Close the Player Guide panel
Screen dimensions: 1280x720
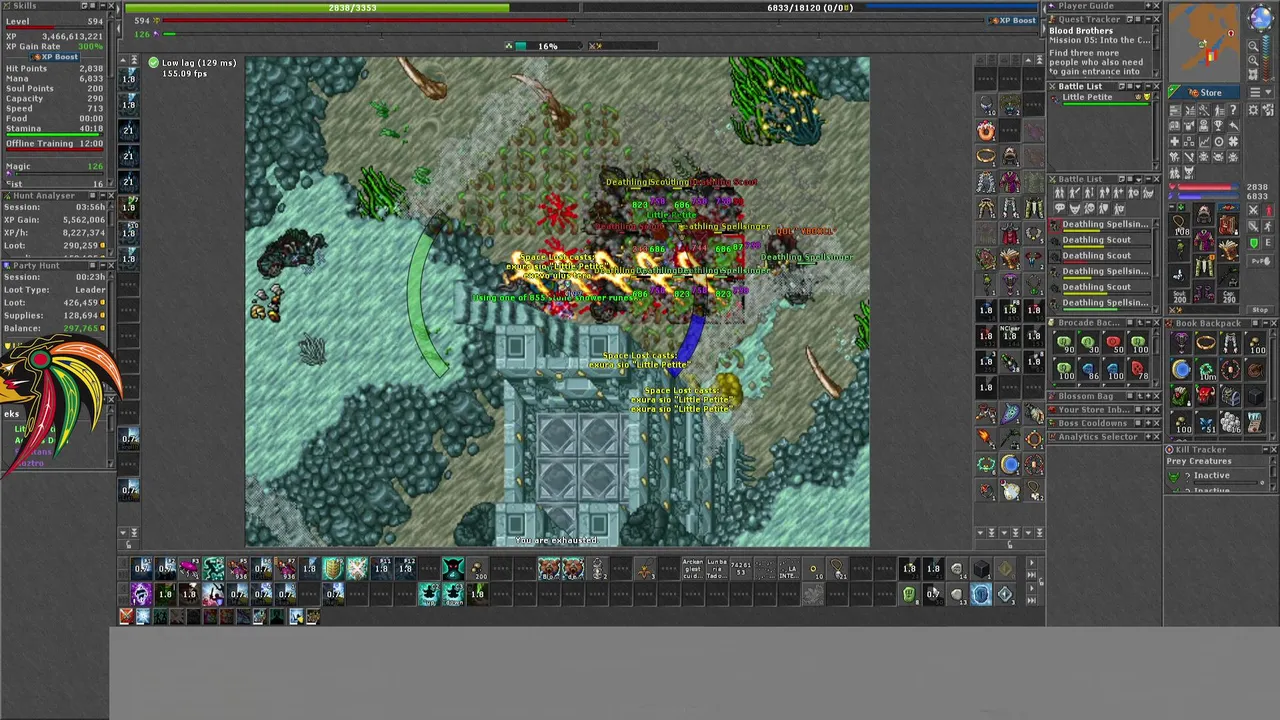point(1156,6)
